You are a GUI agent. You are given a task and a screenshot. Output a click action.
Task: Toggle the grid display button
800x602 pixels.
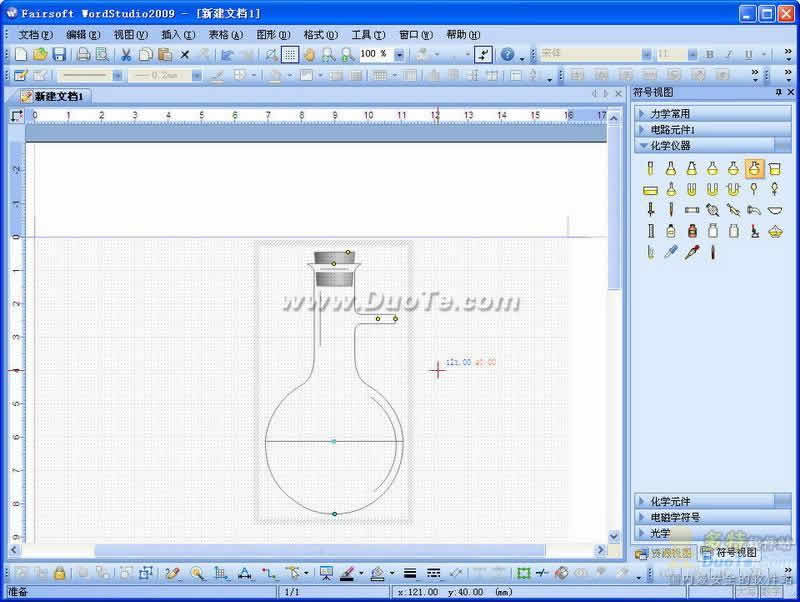pos(289,54)
